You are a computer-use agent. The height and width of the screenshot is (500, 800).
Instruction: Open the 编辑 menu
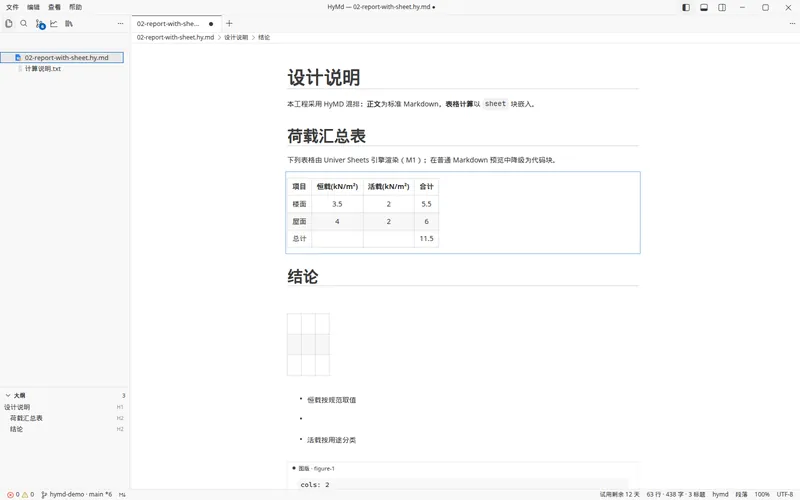pos(33,7)
